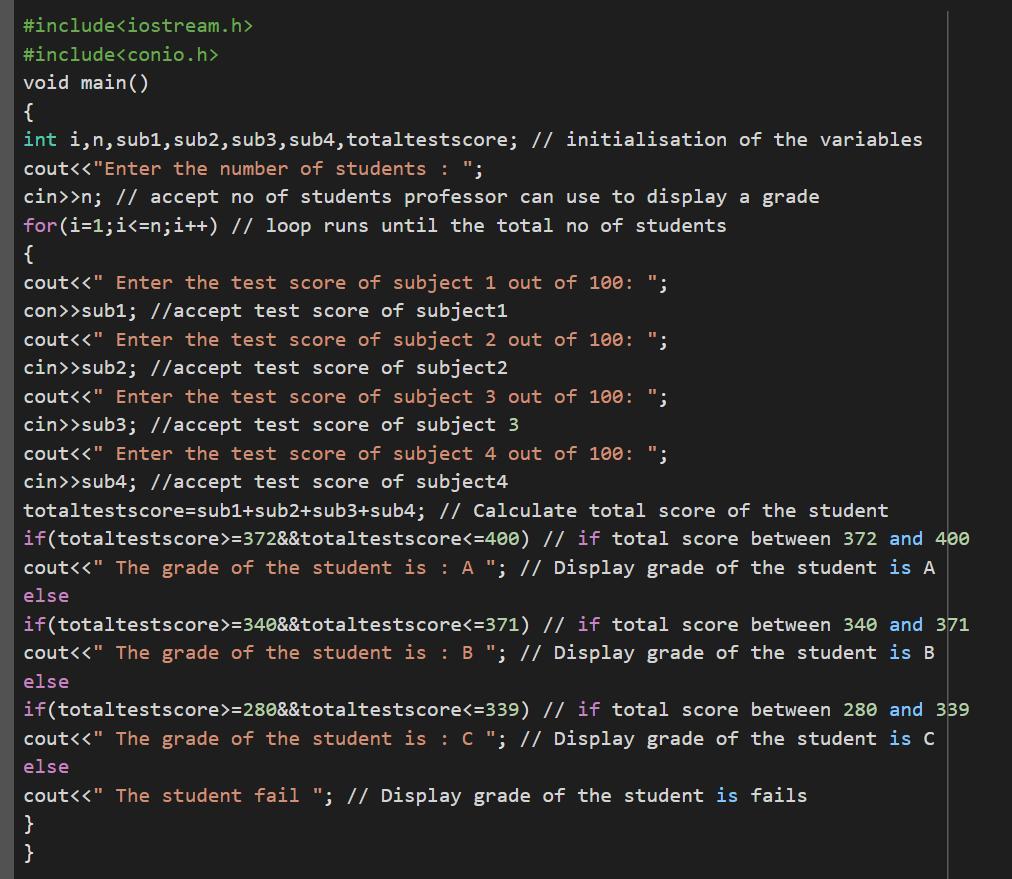
Task: Click the cin>>sub3 statement
Action: pyautogui.click(x=80, y=425)
